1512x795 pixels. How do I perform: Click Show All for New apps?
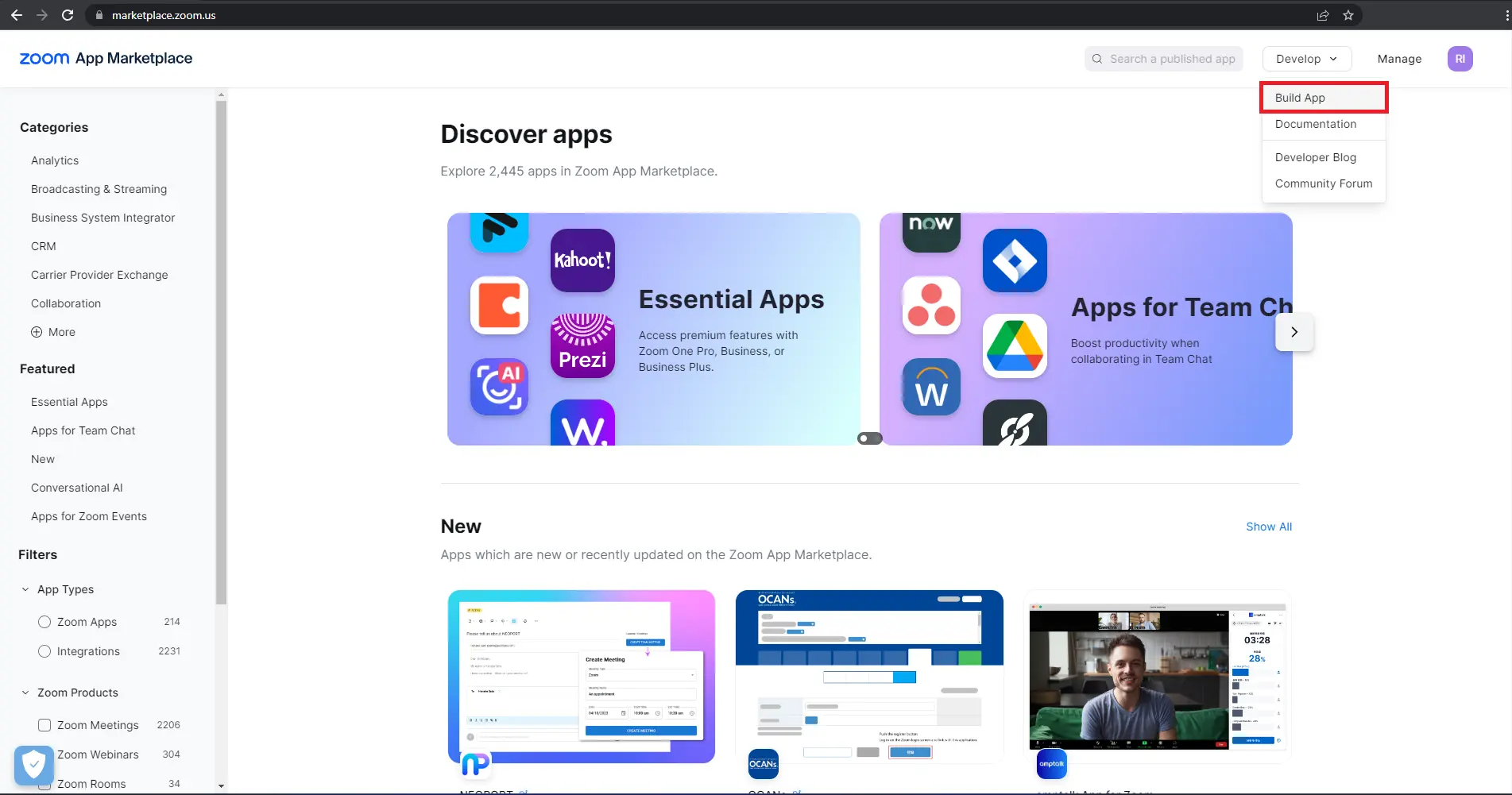[x=1269, y=527]
